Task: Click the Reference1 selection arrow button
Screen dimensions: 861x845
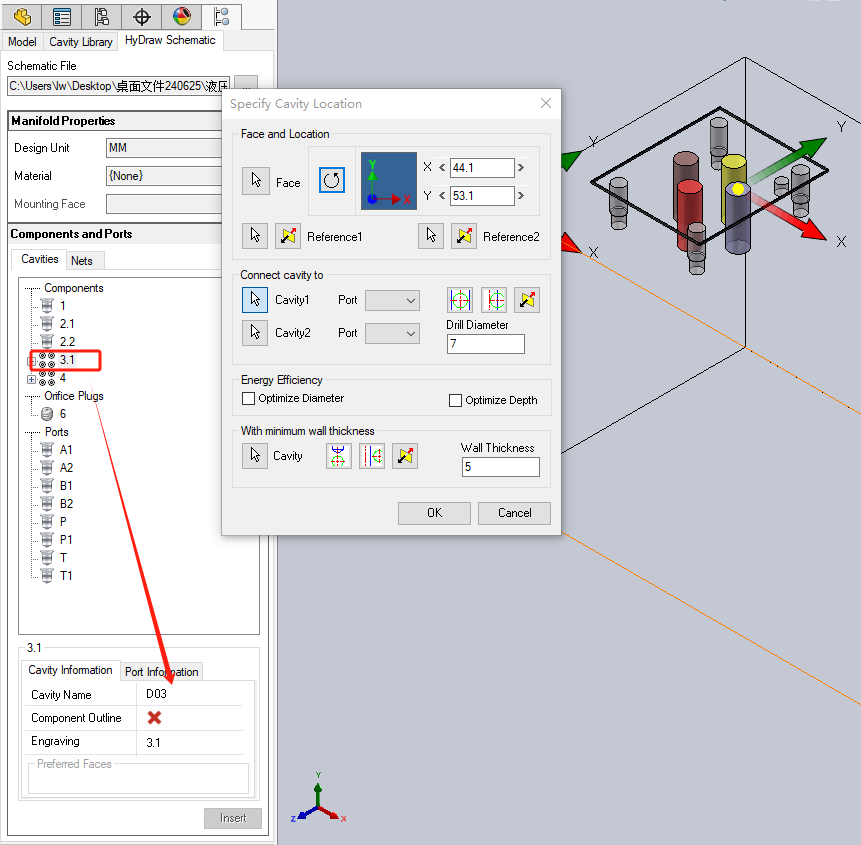Action: coord(255,236)
